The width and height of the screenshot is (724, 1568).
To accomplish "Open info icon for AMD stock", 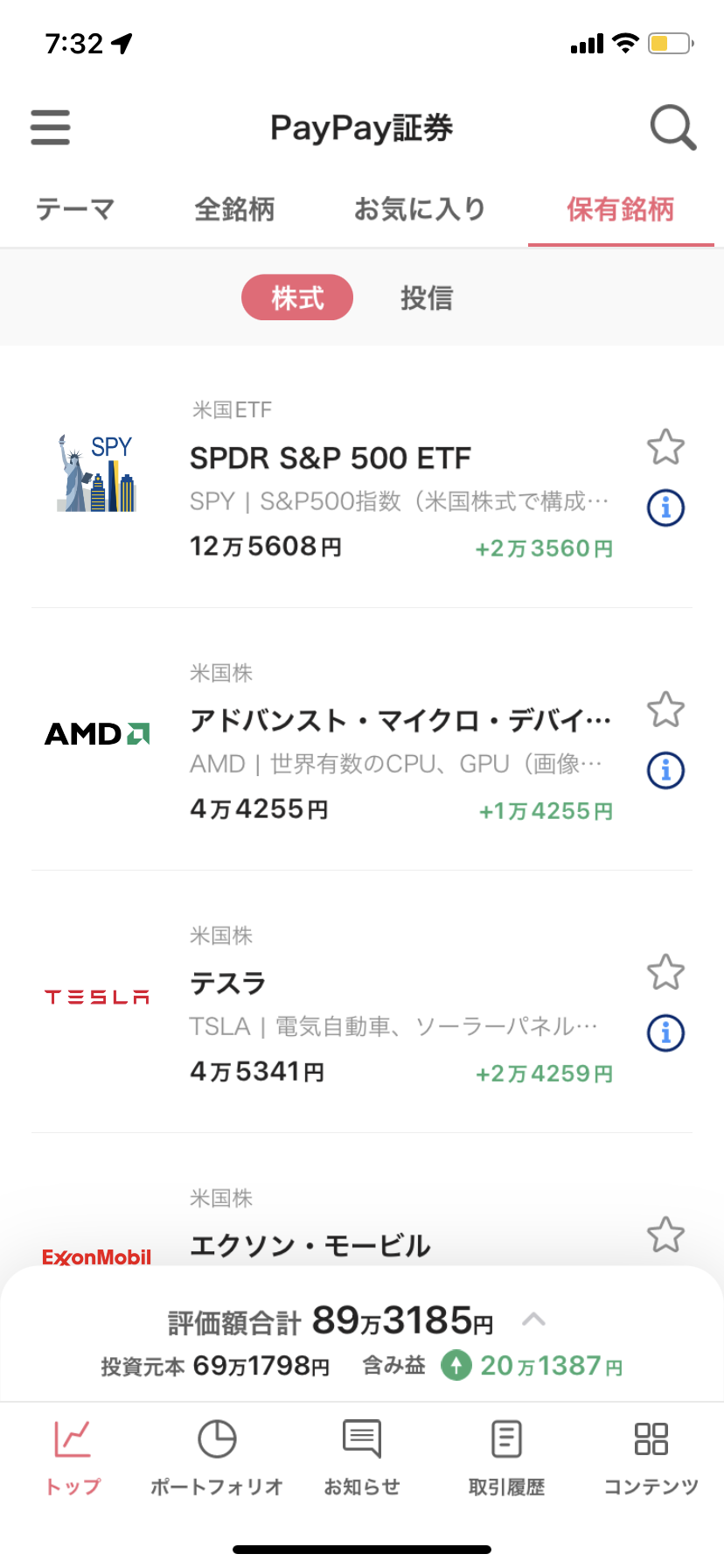I will click(x=665, y=770).
